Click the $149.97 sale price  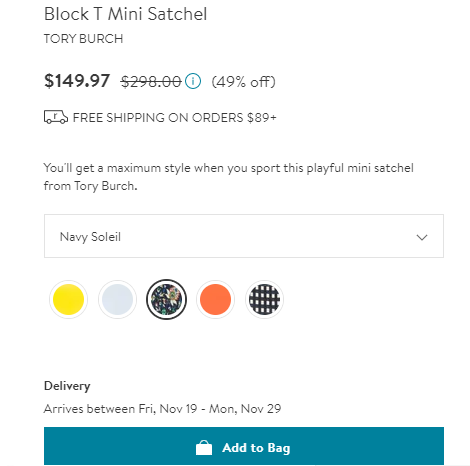(77, 81)
